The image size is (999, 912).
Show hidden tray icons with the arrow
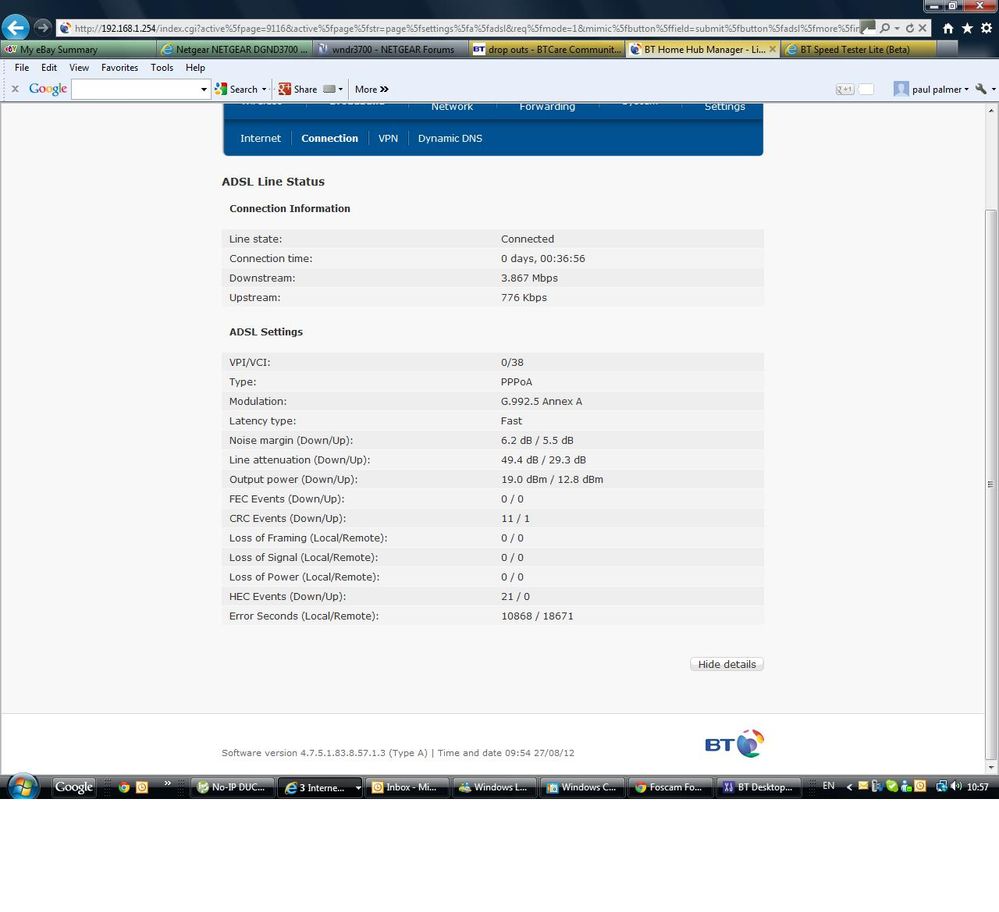(849, 787)
